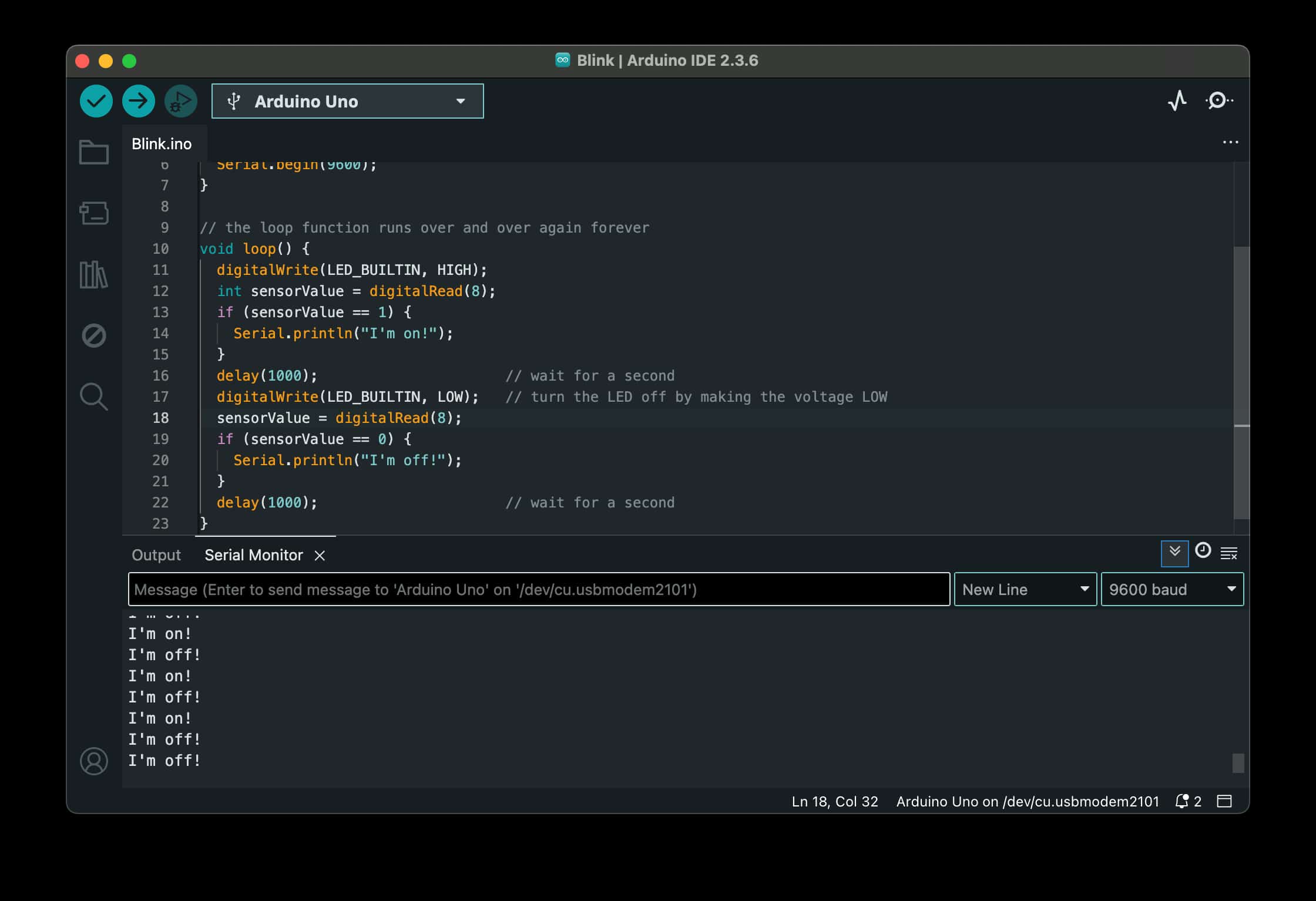Screen dimensions: 1316x901
Task: Upload sketch with the arrow button
Action: (x=138, y=101)
